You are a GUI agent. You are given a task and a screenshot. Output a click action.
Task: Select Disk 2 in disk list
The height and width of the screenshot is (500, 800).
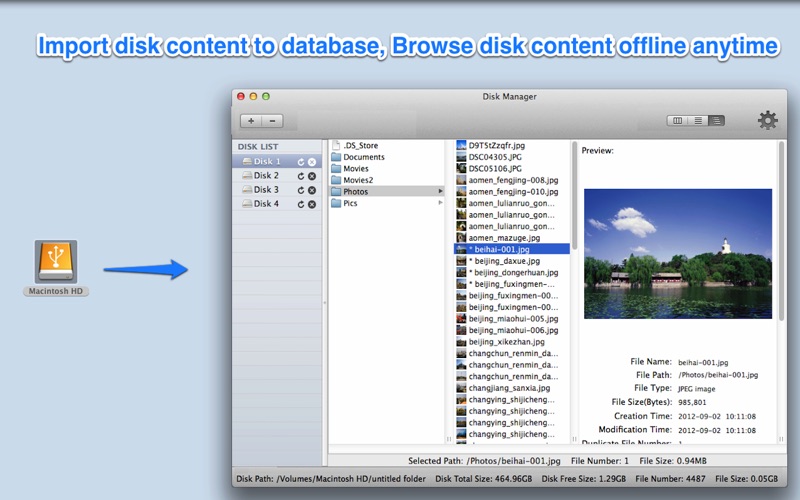point(277,176)
